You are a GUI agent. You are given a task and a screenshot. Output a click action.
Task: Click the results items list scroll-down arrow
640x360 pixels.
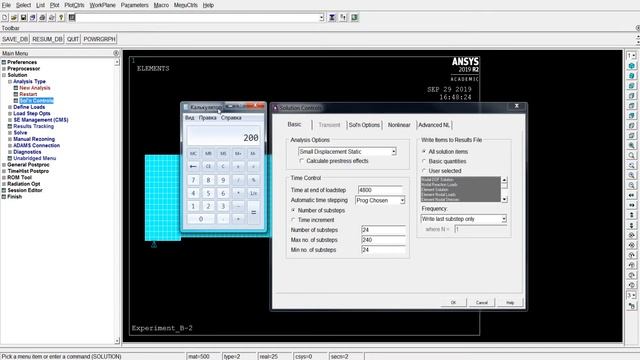(504, 199)
